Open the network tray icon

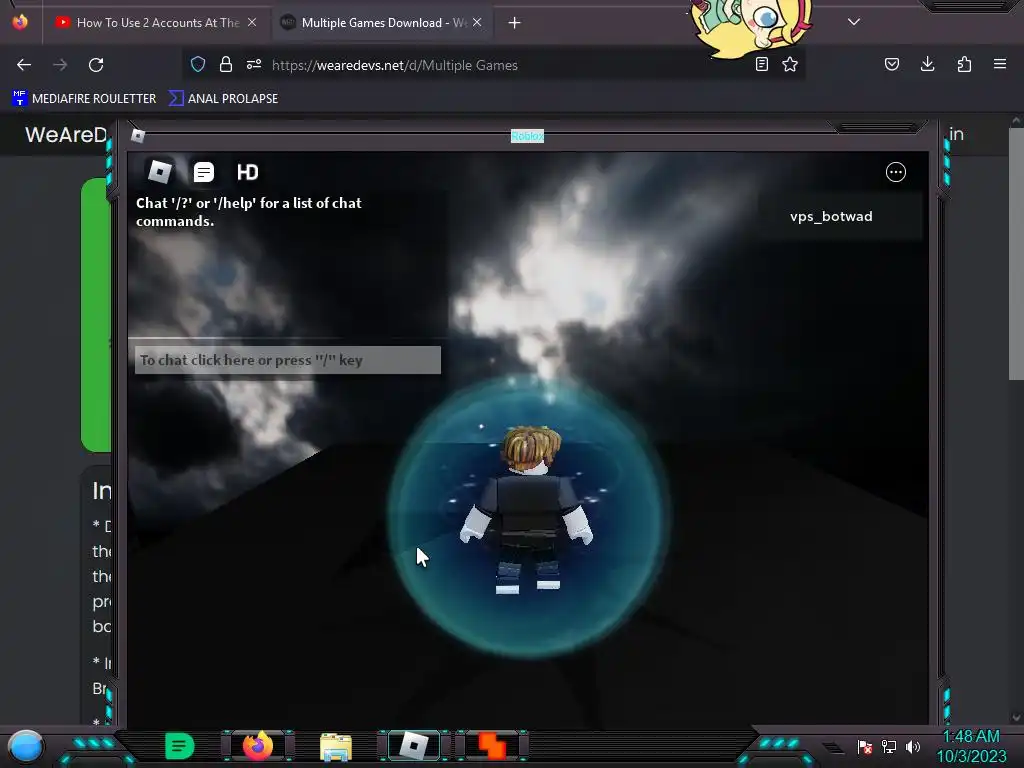click(x=889, y=746)
